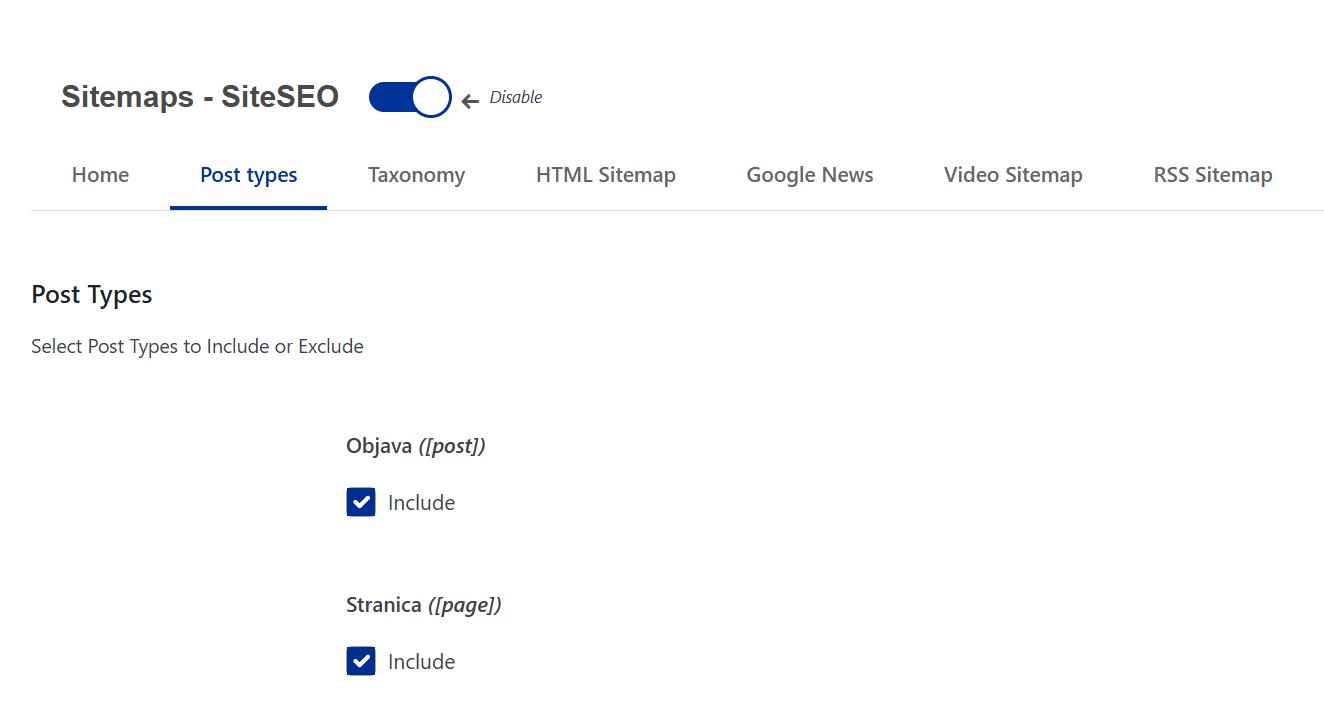
Task: Click the Objava ([post]) label
Action: pyautogui.click(x=415, y=445)
